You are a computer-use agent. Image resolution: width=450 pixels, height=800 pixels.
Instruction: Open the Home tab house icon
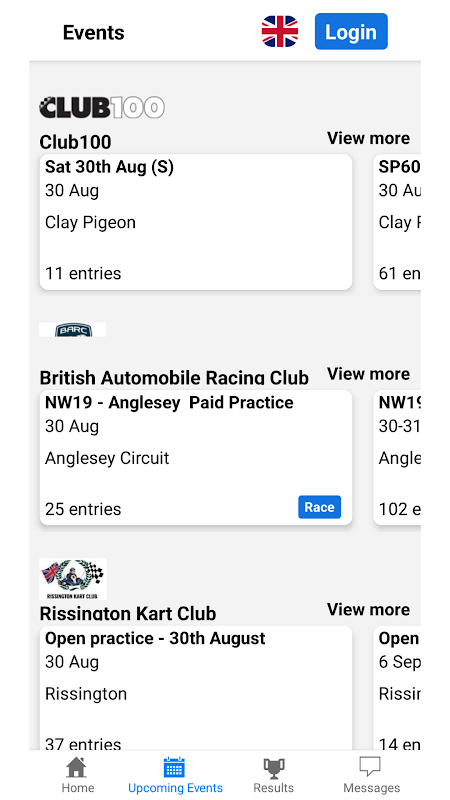(78, 767)
